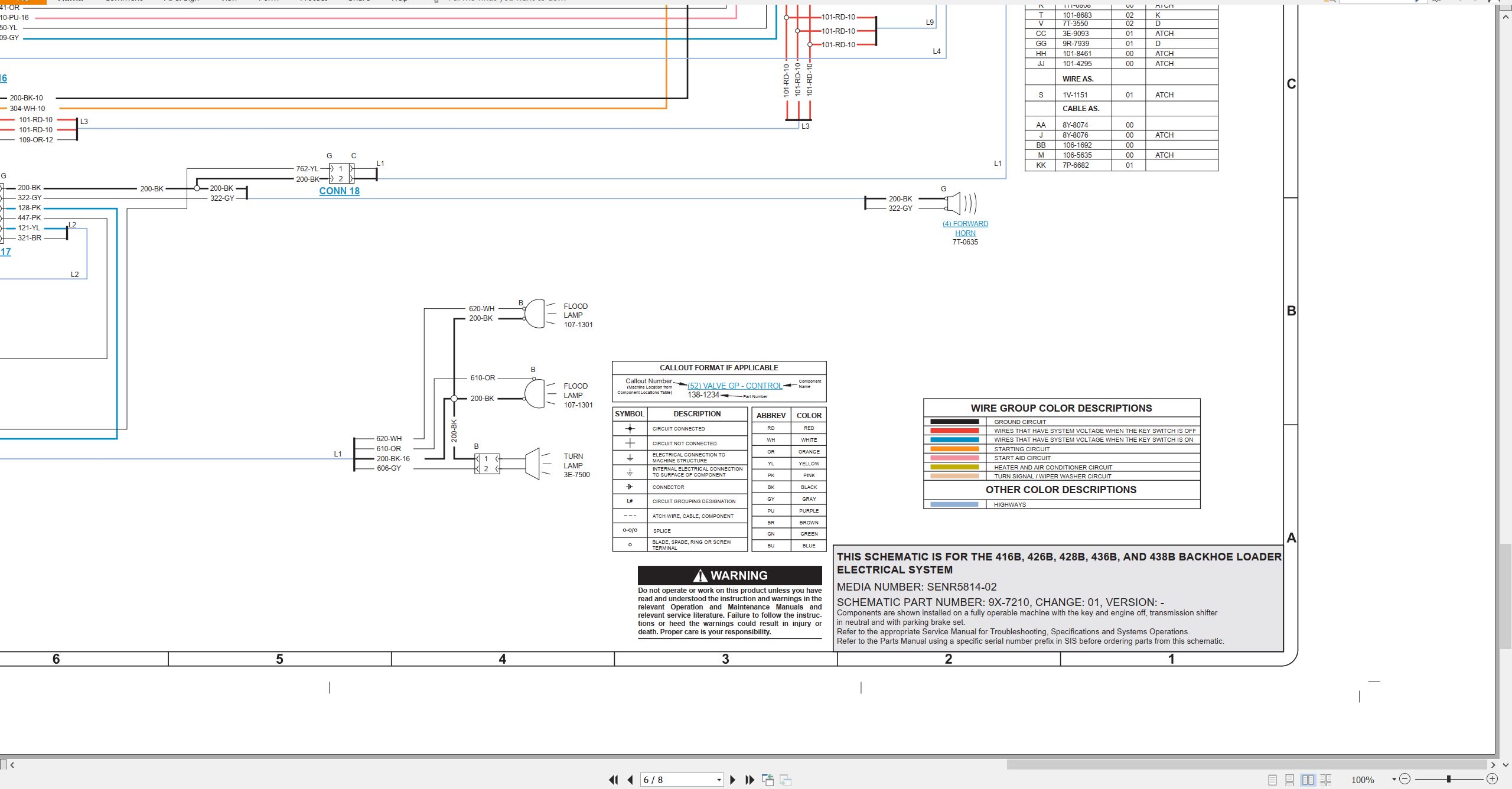Click the scroll right arrow
This screenshot has width=1512, height=789.
1493,765
